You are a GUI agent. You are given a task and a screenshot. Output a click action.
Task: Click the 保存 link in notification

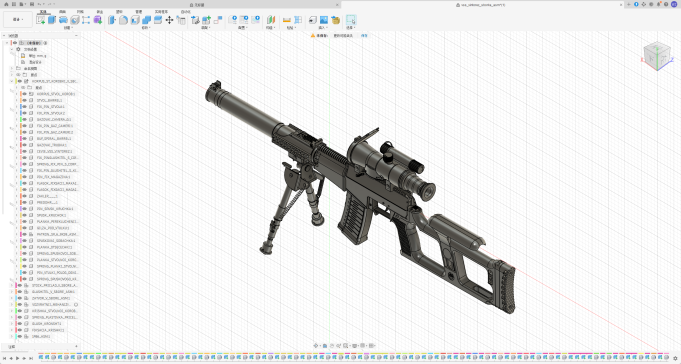(364, 36)
